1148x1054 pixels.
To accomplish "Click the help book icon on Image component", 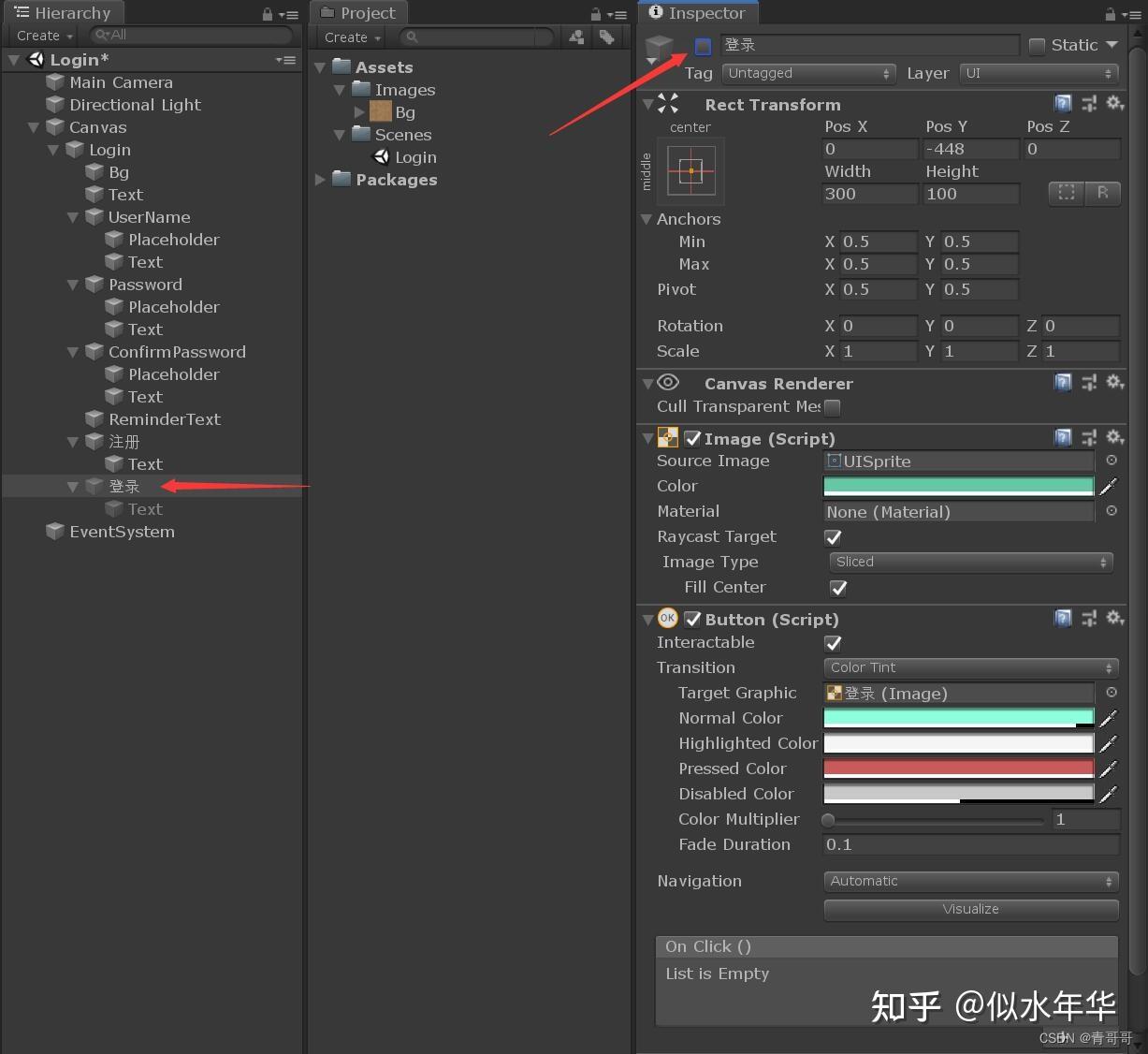I will click(x=1063, y=437).
